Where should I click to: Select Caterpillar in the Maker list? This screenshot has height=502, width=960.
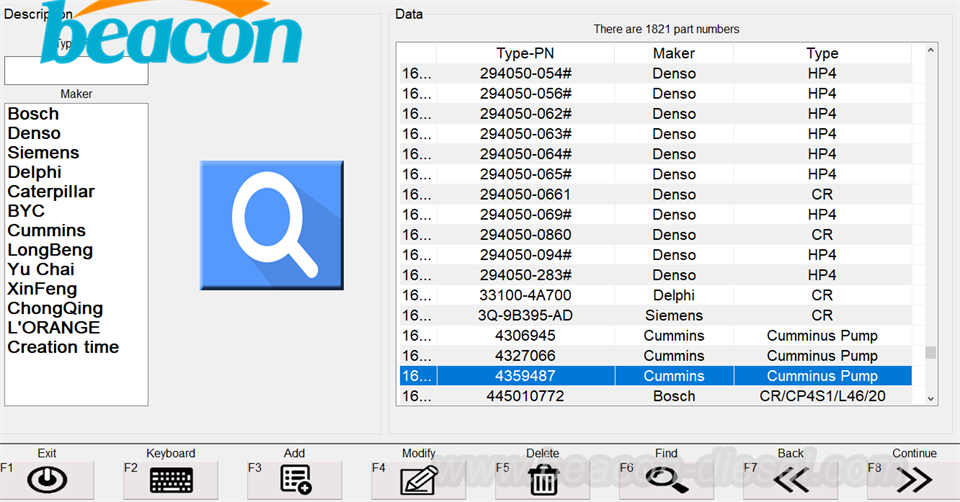tap(51, 192)
